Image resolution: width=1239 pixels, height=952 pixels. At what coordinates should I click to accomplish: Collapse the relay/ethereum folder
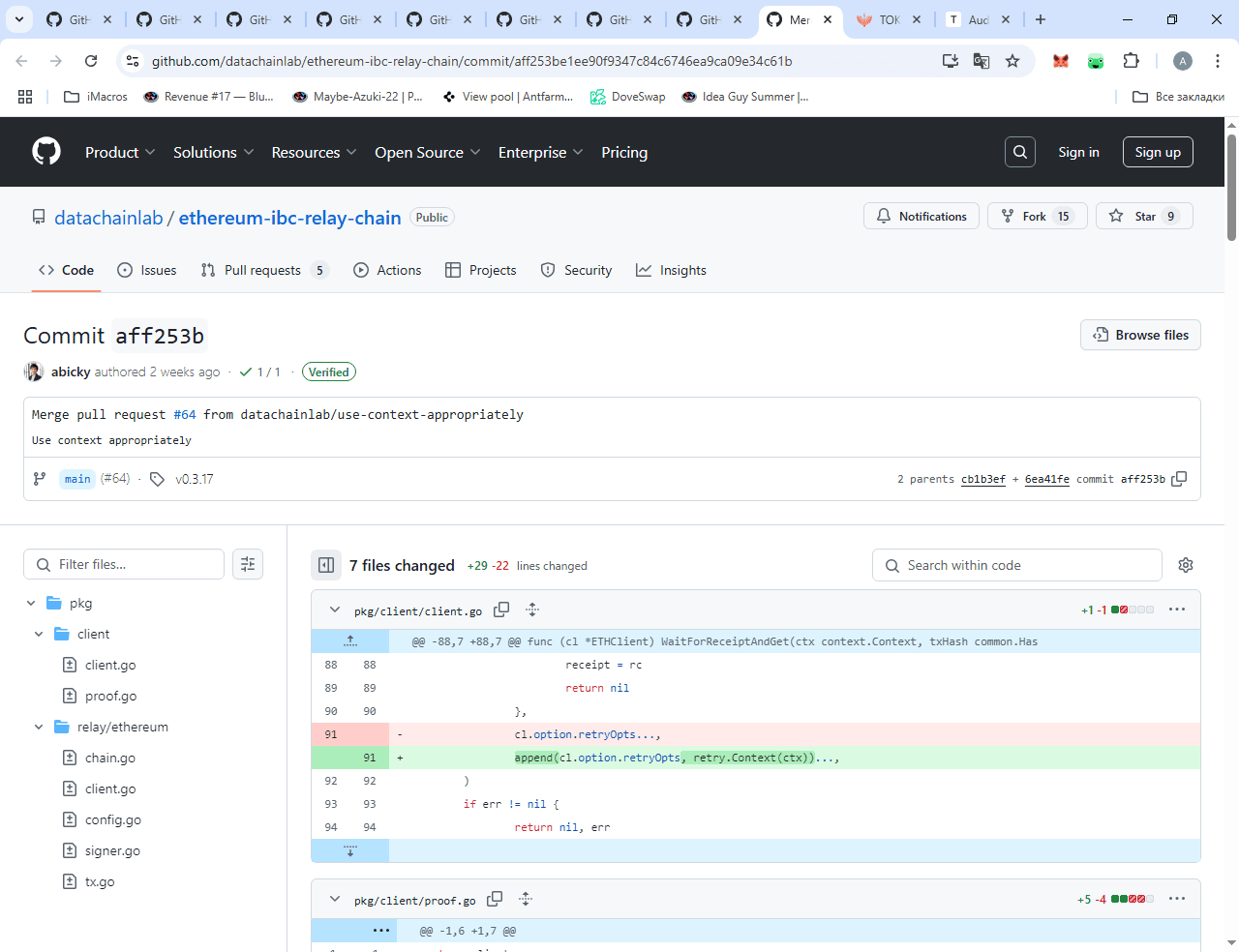pos(39,727)
